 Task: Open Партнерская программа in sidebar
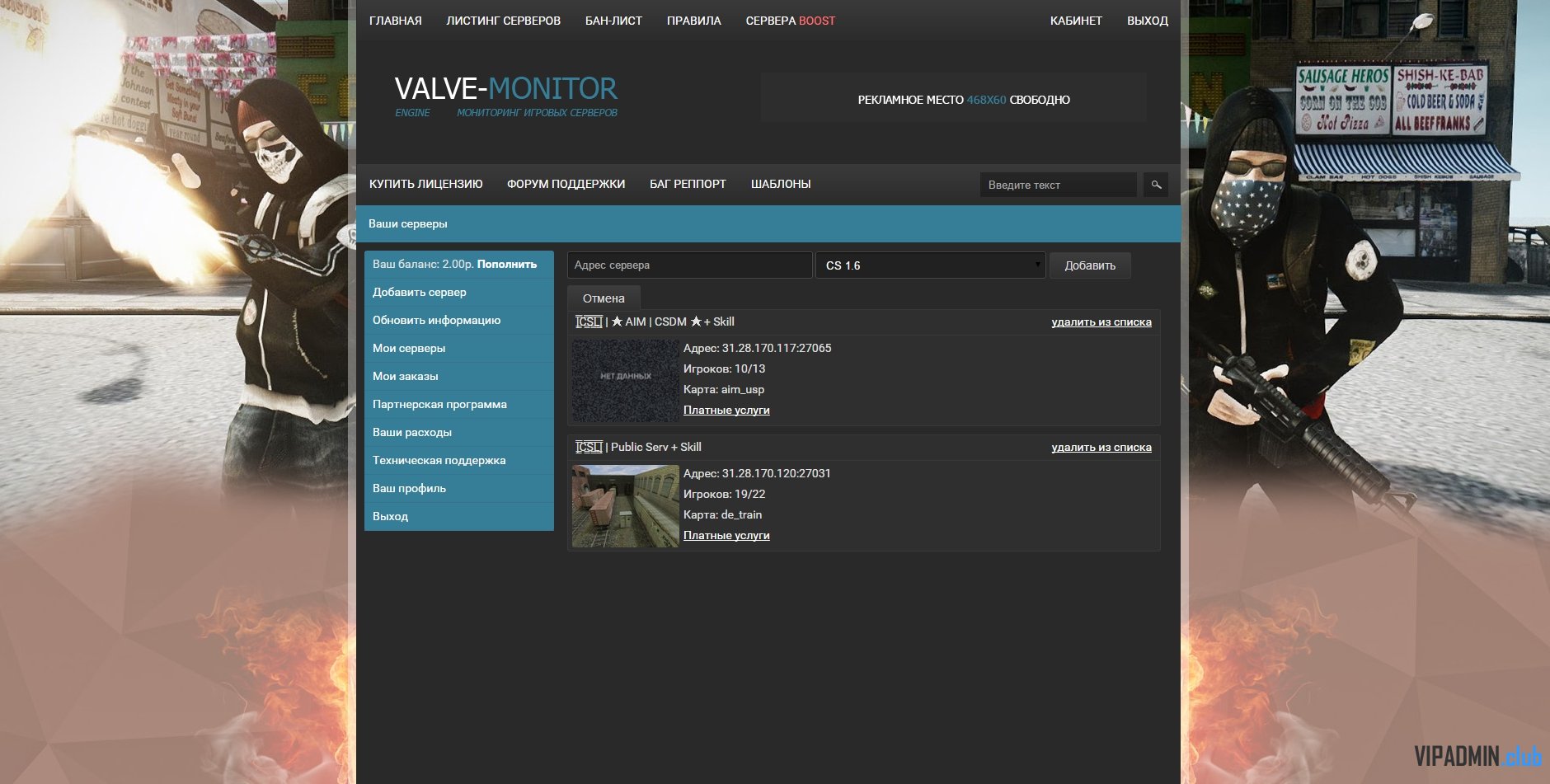click(x=459, y=404)
